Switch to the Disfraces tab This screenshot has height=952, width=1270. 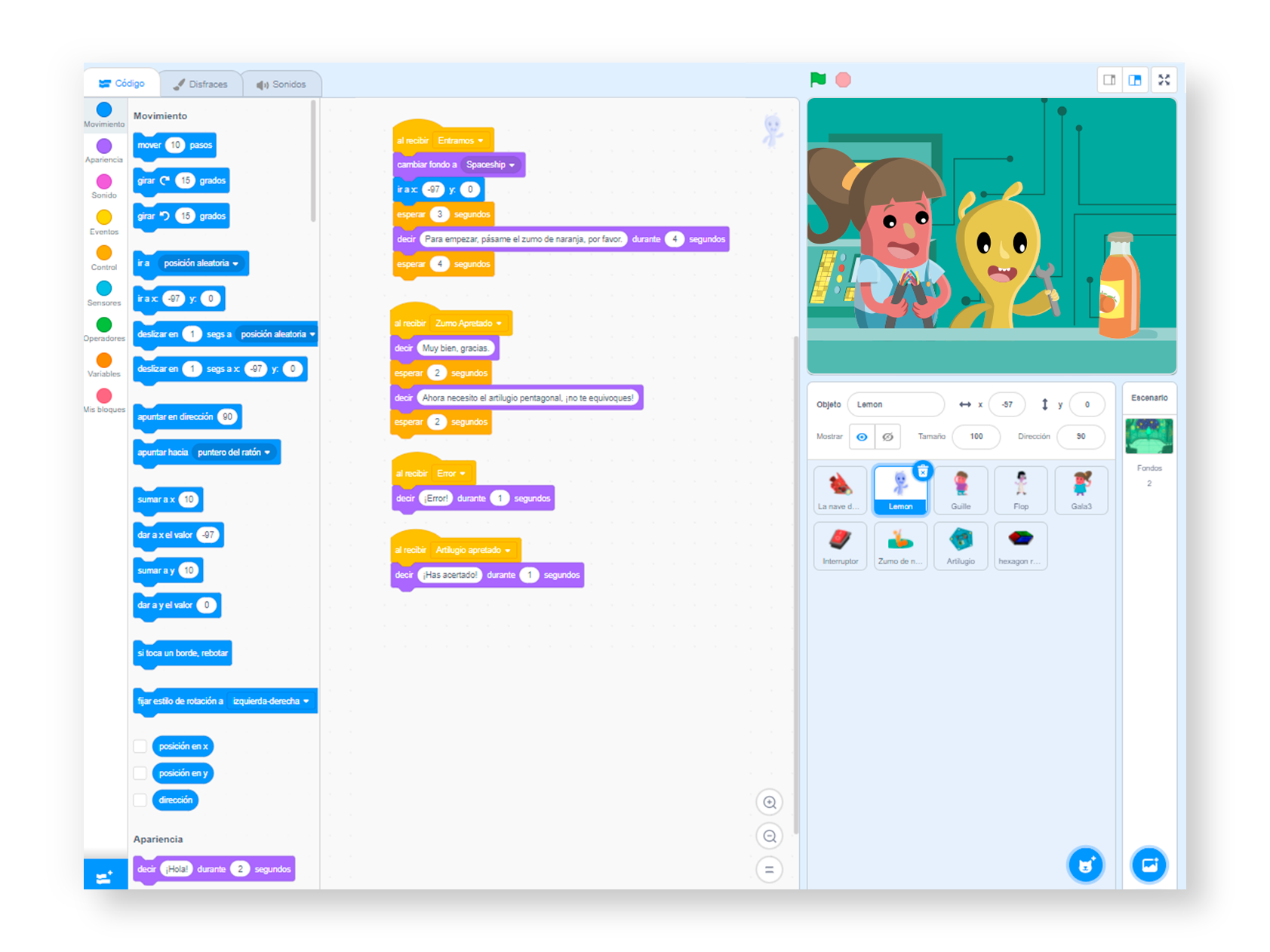coord(201,84)
